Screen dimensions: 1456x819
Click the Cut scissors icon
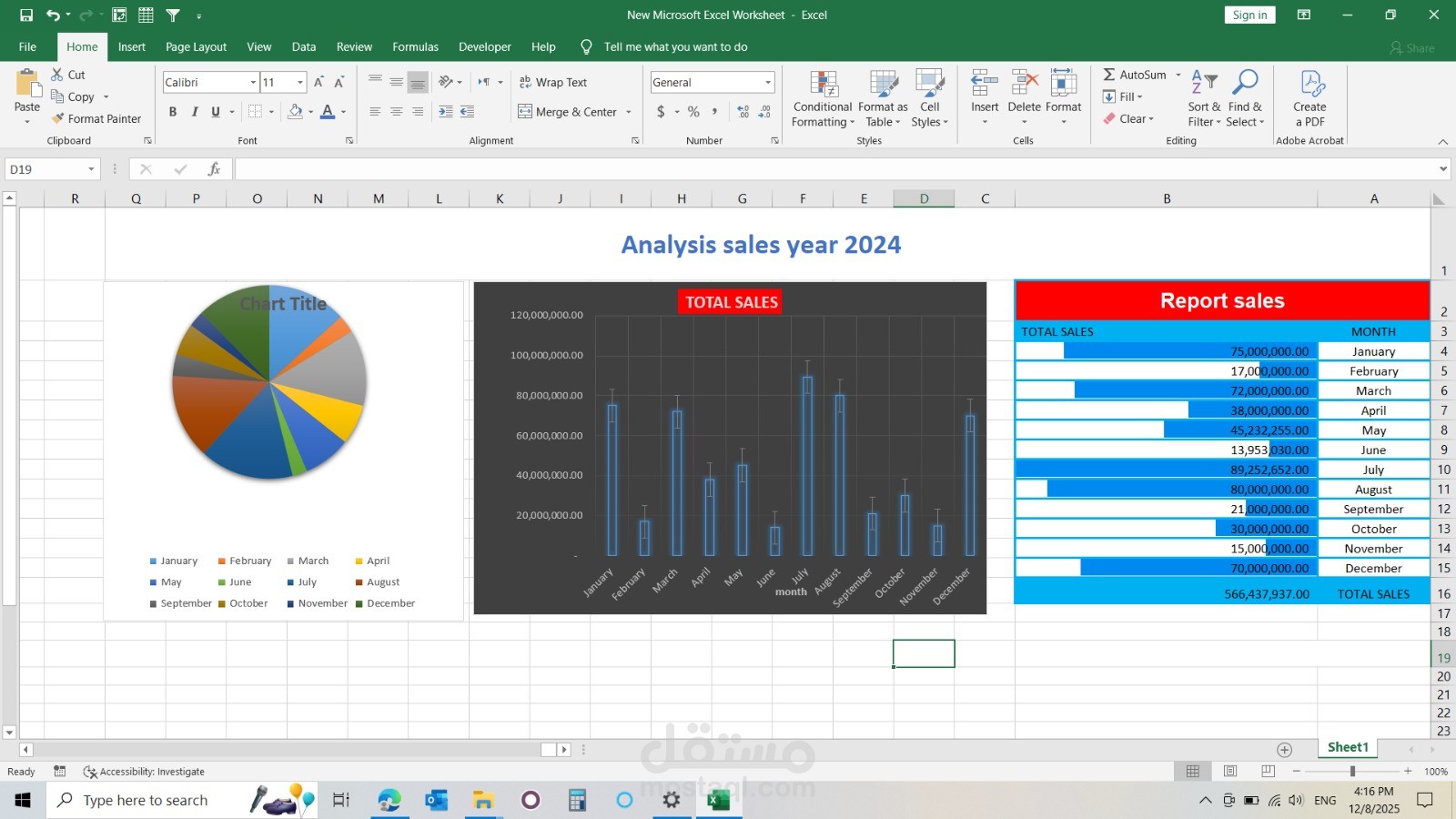(x=57, y=75)
